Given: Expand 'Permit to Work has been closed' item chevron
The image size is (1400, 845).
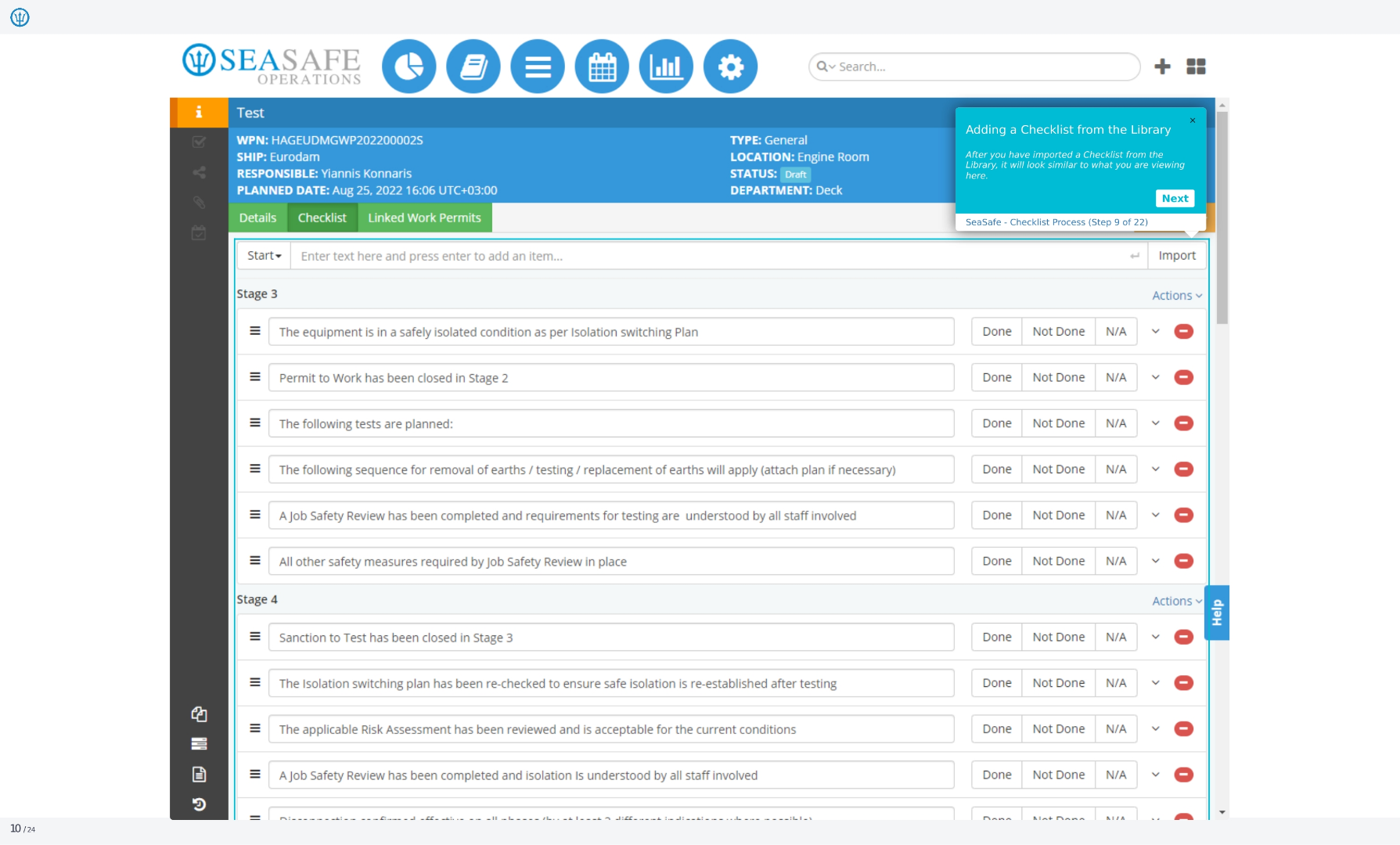Looking at the screenshot, I should (1155, 377).
